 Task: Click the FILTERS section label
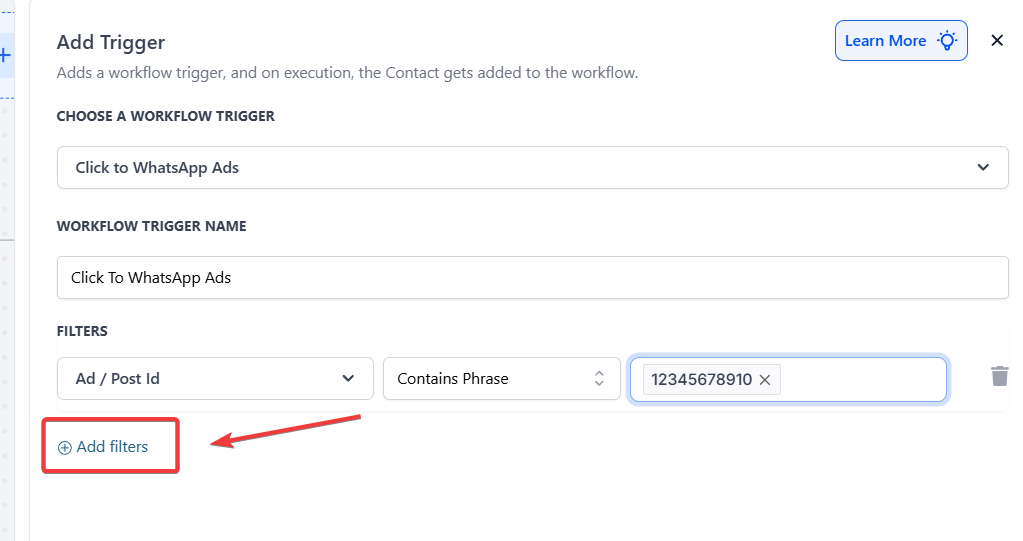(82, 331)
